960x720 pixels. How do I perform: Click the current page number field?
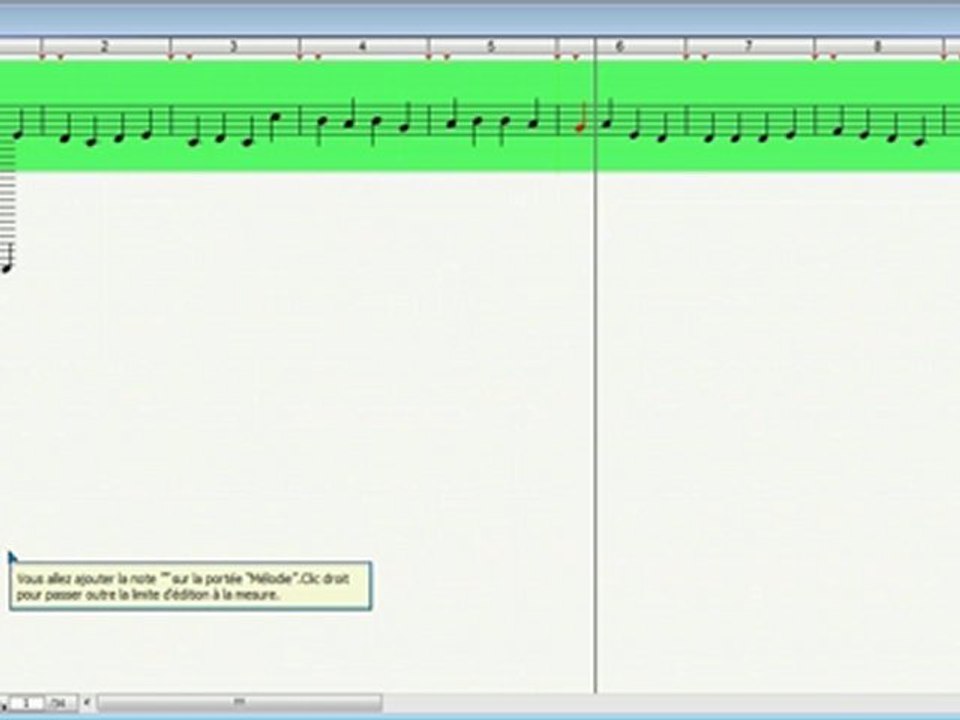[x=26, y=703]
